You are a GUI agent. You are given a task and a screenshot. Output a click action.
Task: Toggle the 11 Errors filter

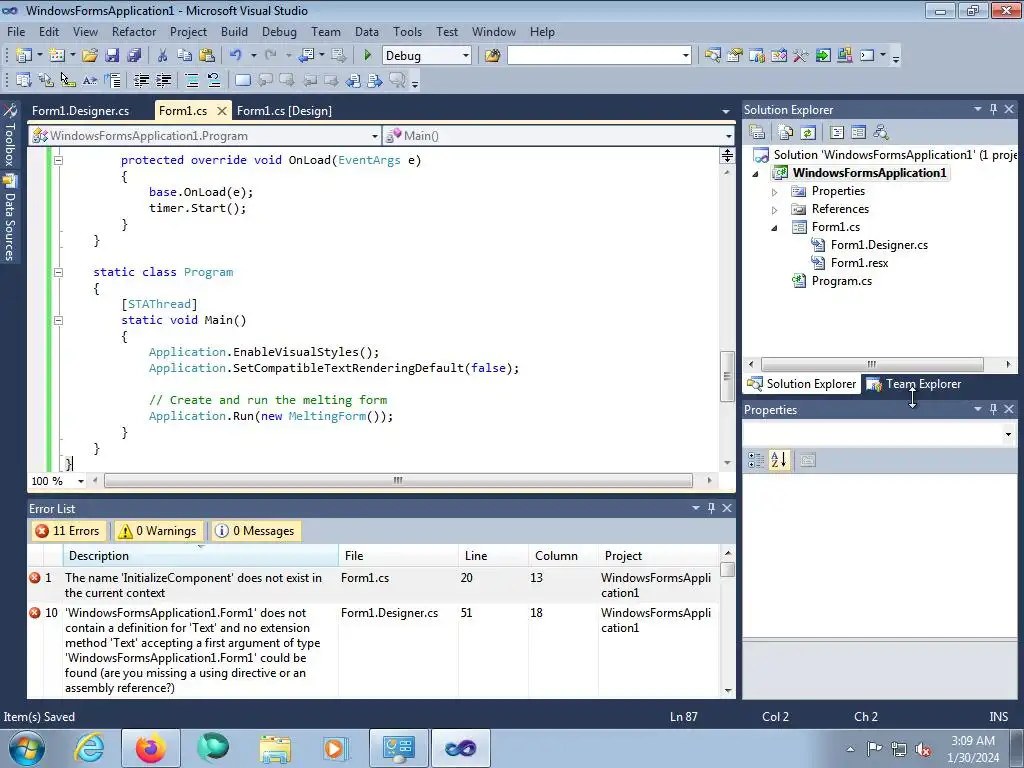68,531
